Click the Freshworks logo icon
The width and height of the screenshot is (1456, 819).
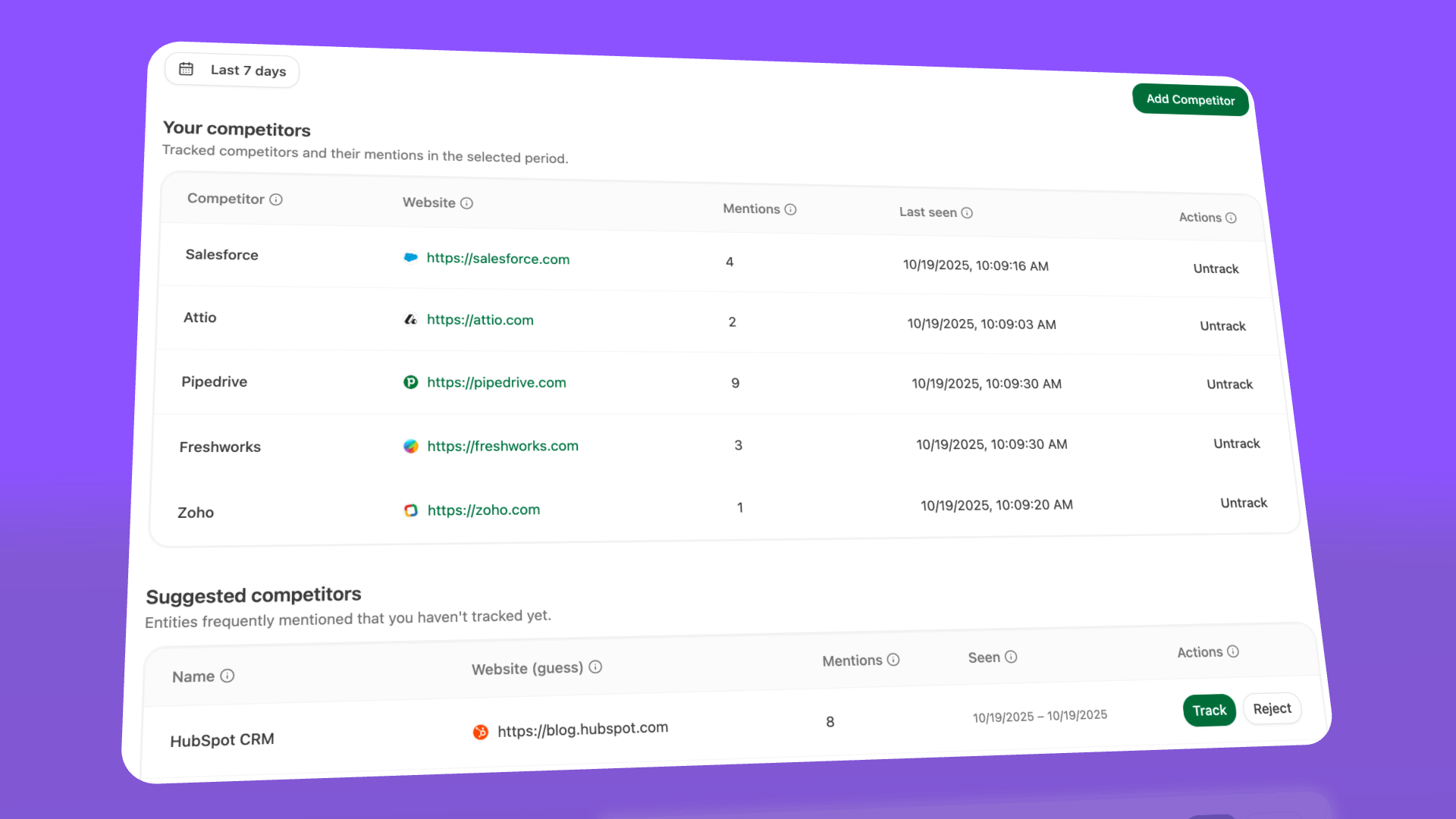410,447
